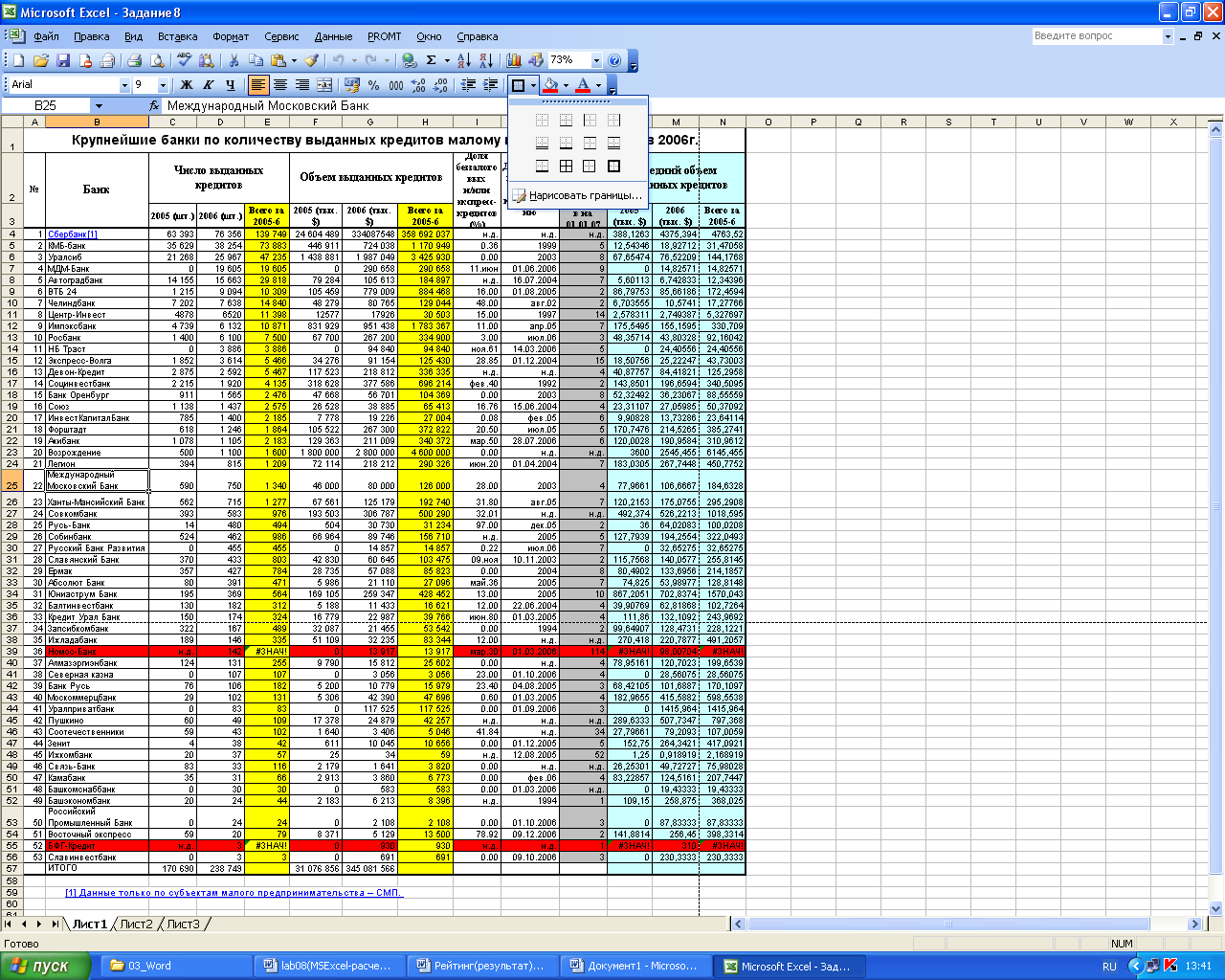Toggle underline Ч formatting
This screenshot has height=980, width=1225.
tap(230, 85)
